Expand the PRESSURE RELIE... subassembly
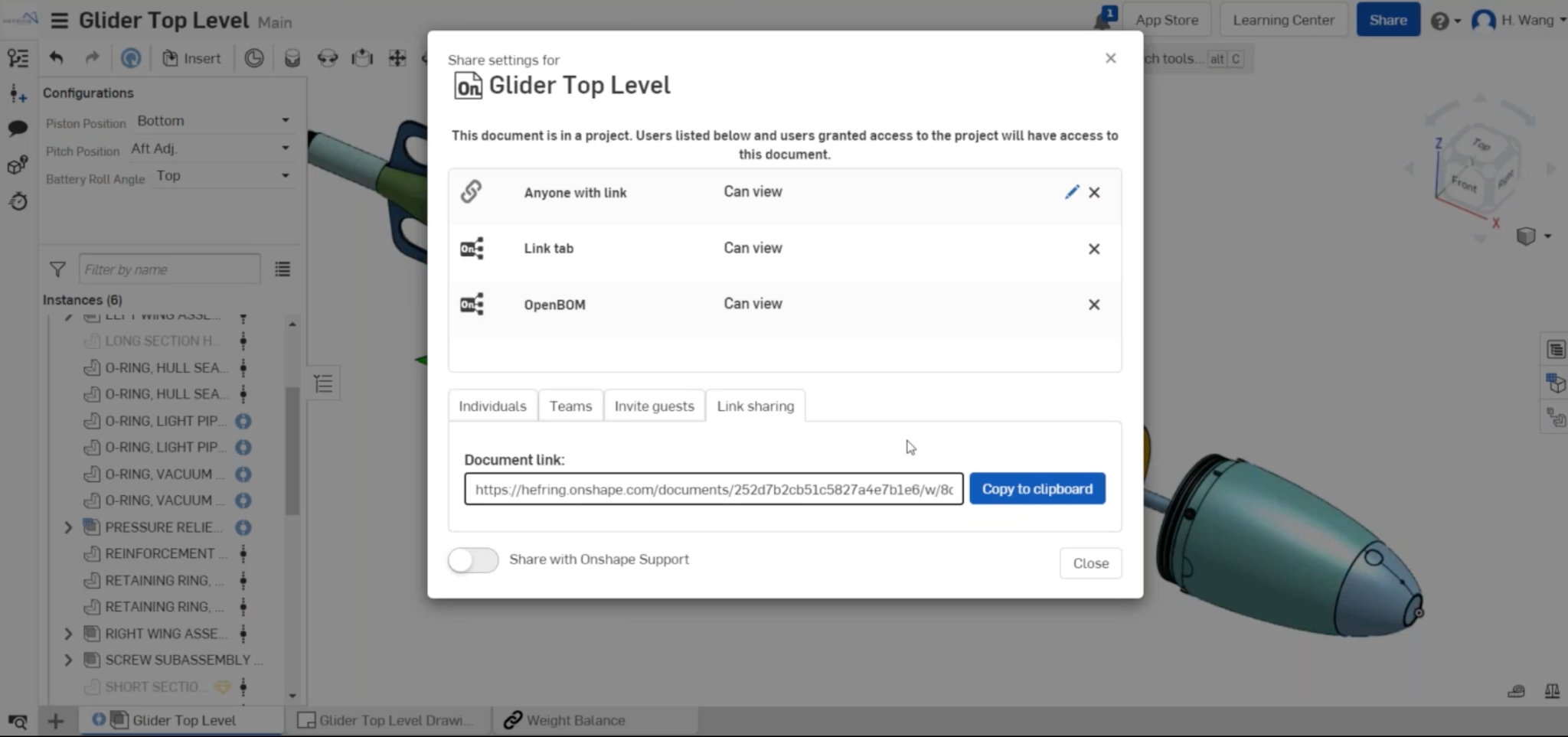1568x737 pixels. click(x=67, y=527)
